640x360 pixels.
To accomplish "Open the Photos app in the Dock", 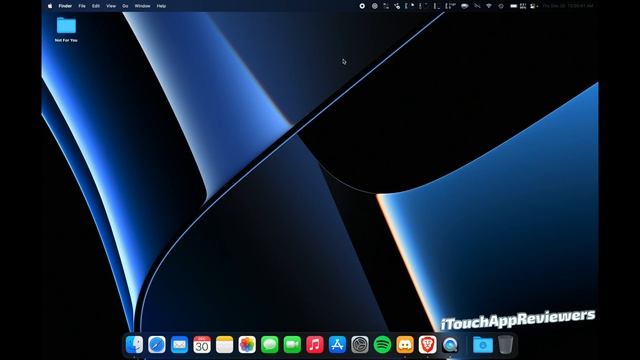I will coord(247,345).
